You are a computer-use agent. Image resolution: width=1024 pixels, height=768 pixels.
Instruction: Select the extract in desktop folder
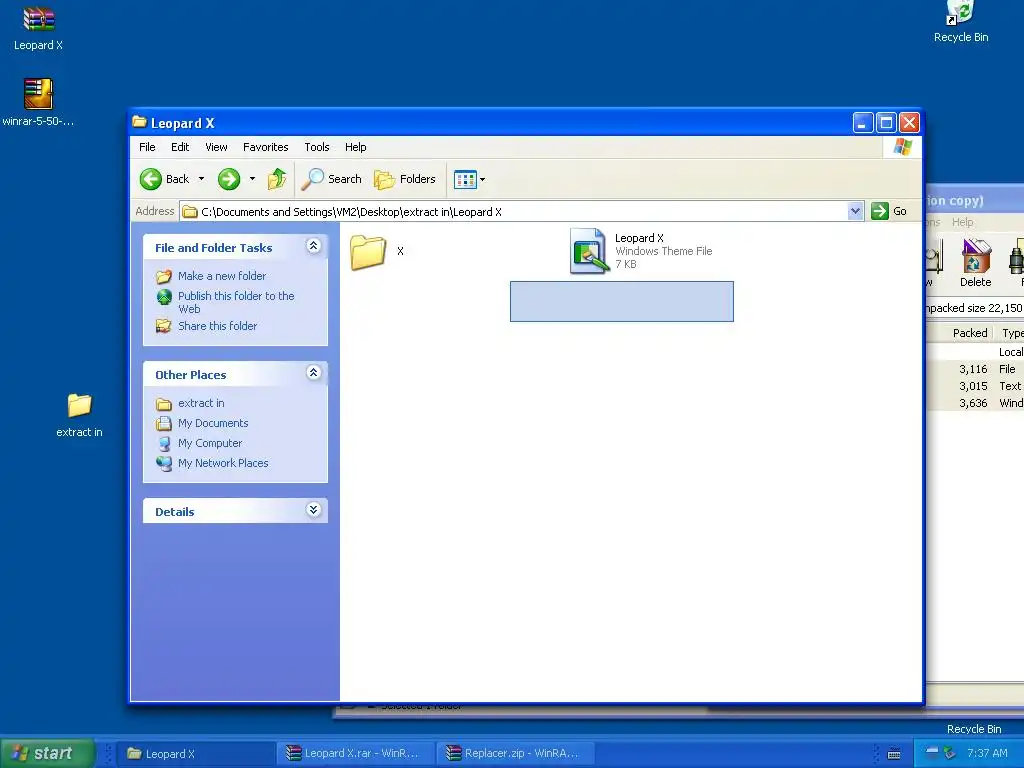[79, 415]
